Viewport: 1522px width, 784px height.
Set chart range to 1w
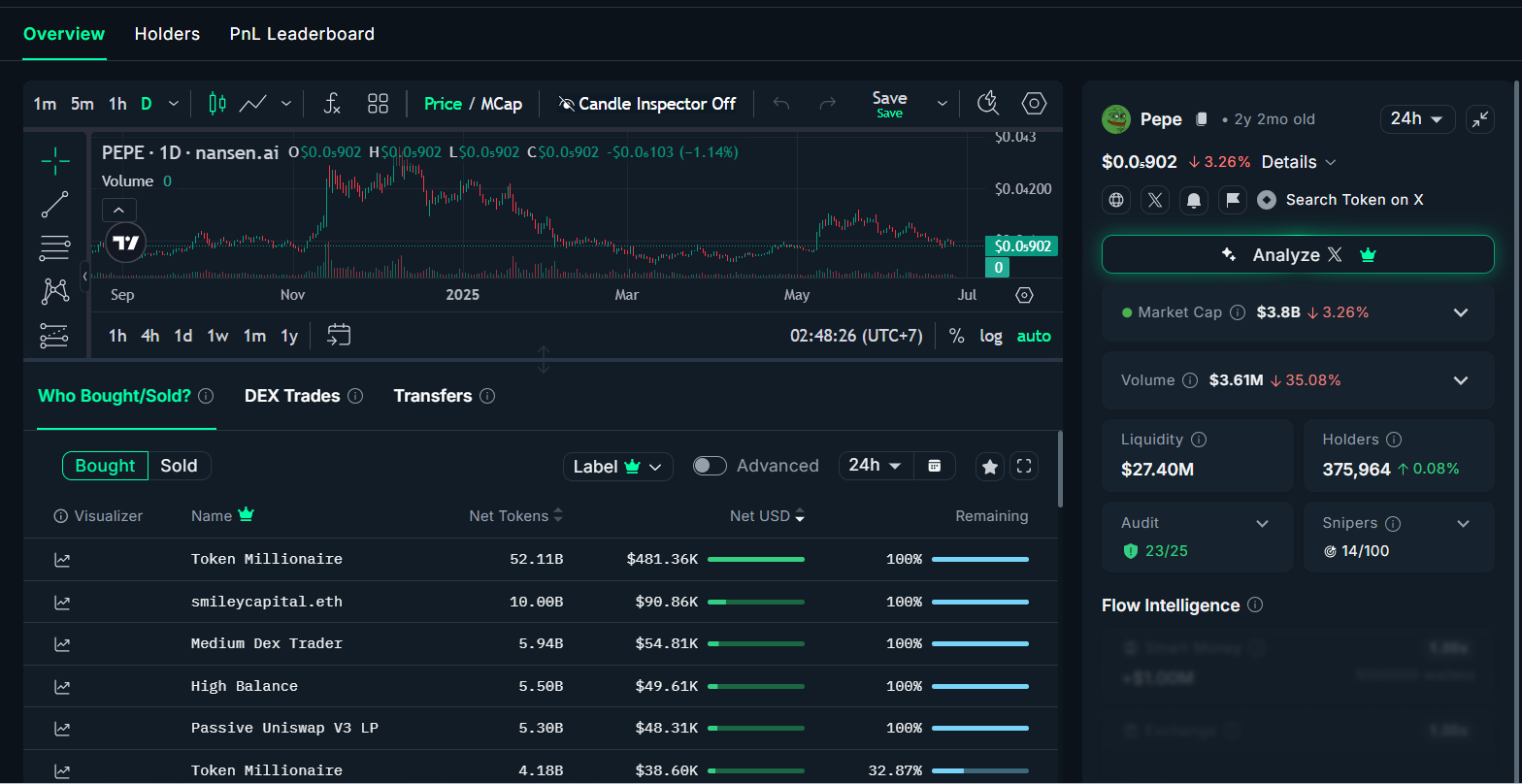[x=217, y=336]
